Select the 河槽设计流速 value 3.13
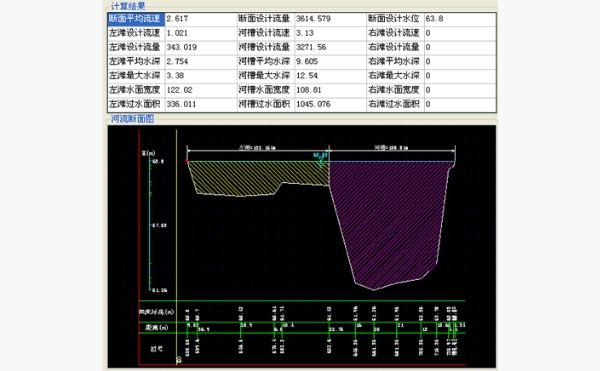 coord(305,33)
